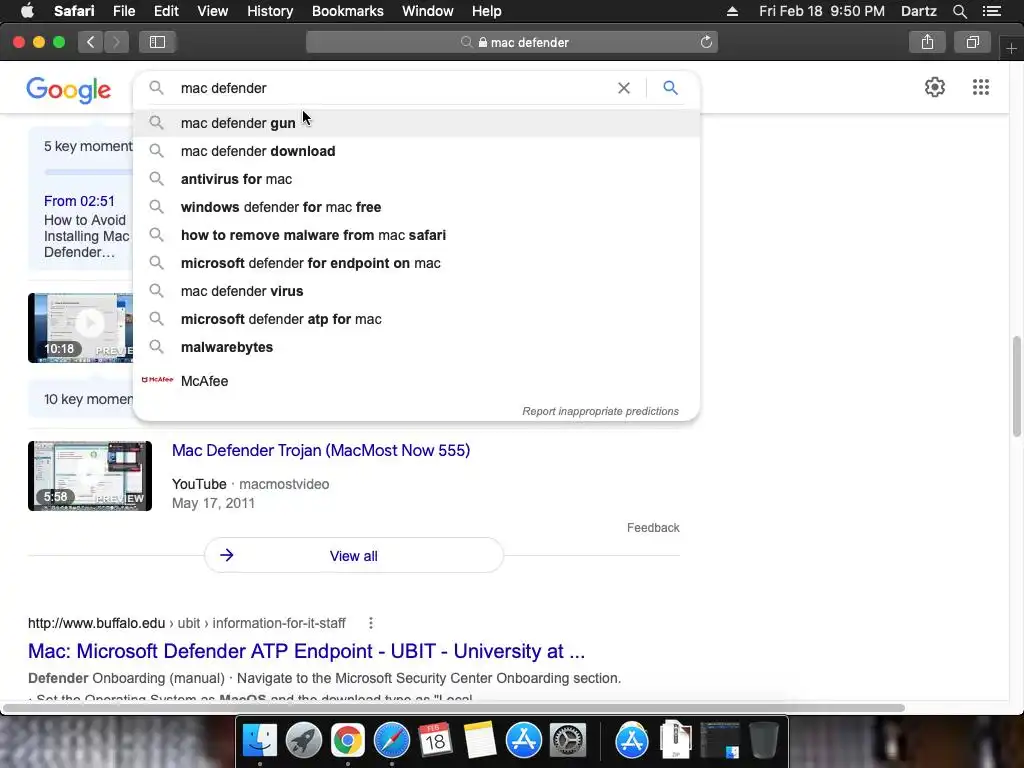
Task: Click 'From 02:51' key moment link
Action: [79, 201]
